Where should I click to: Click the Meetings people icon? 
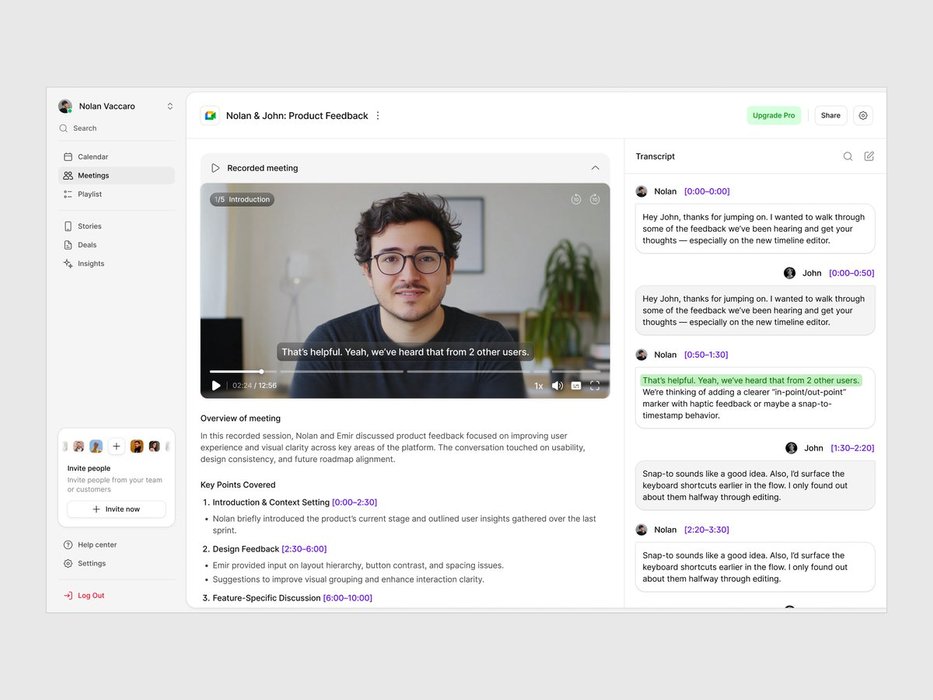(68, 176)
